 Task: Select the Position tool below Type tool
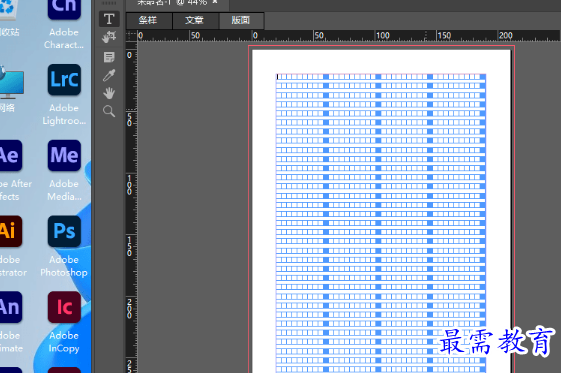[109, 36]
